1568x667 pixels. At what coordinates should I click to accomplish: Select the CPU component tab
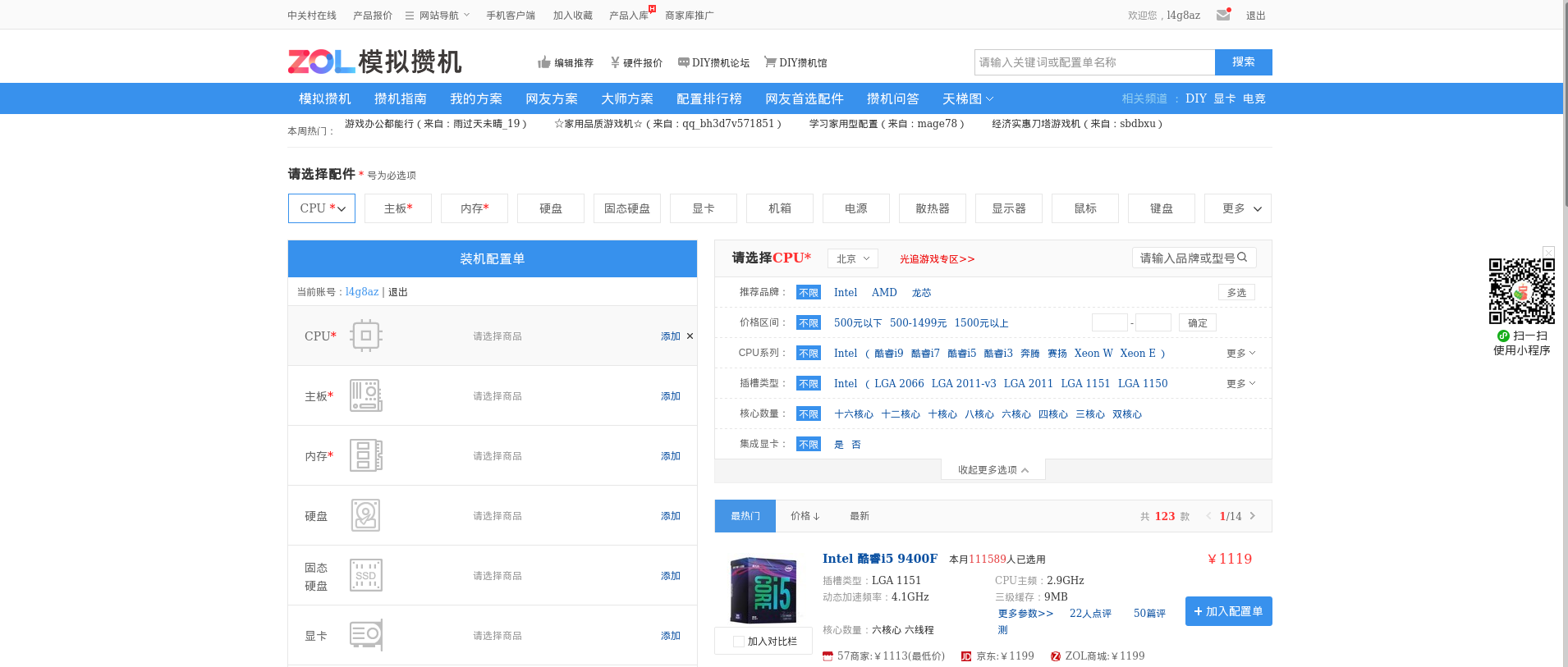322,208
